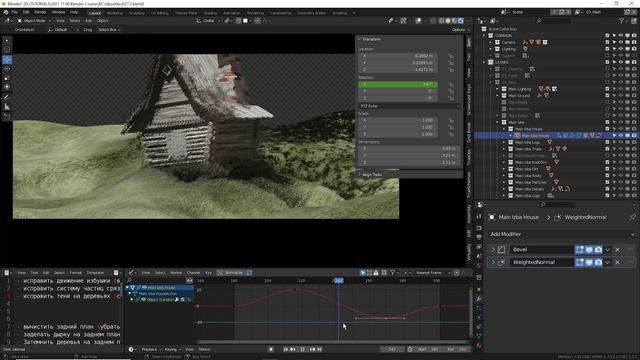Screen dimensions: 640x360
Task: Select the Measure tool
Action: (x=7, y=107)
